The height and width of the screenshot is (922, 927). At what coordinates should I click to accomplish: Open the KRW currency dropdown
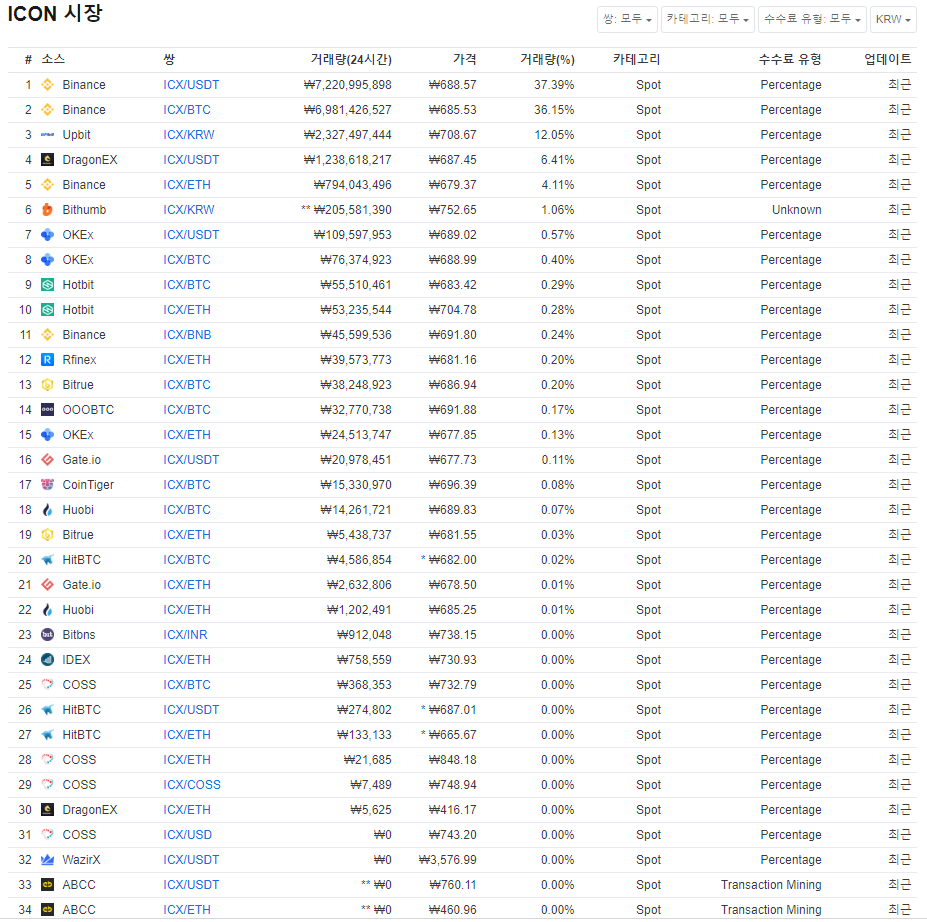tap(893, 19)
